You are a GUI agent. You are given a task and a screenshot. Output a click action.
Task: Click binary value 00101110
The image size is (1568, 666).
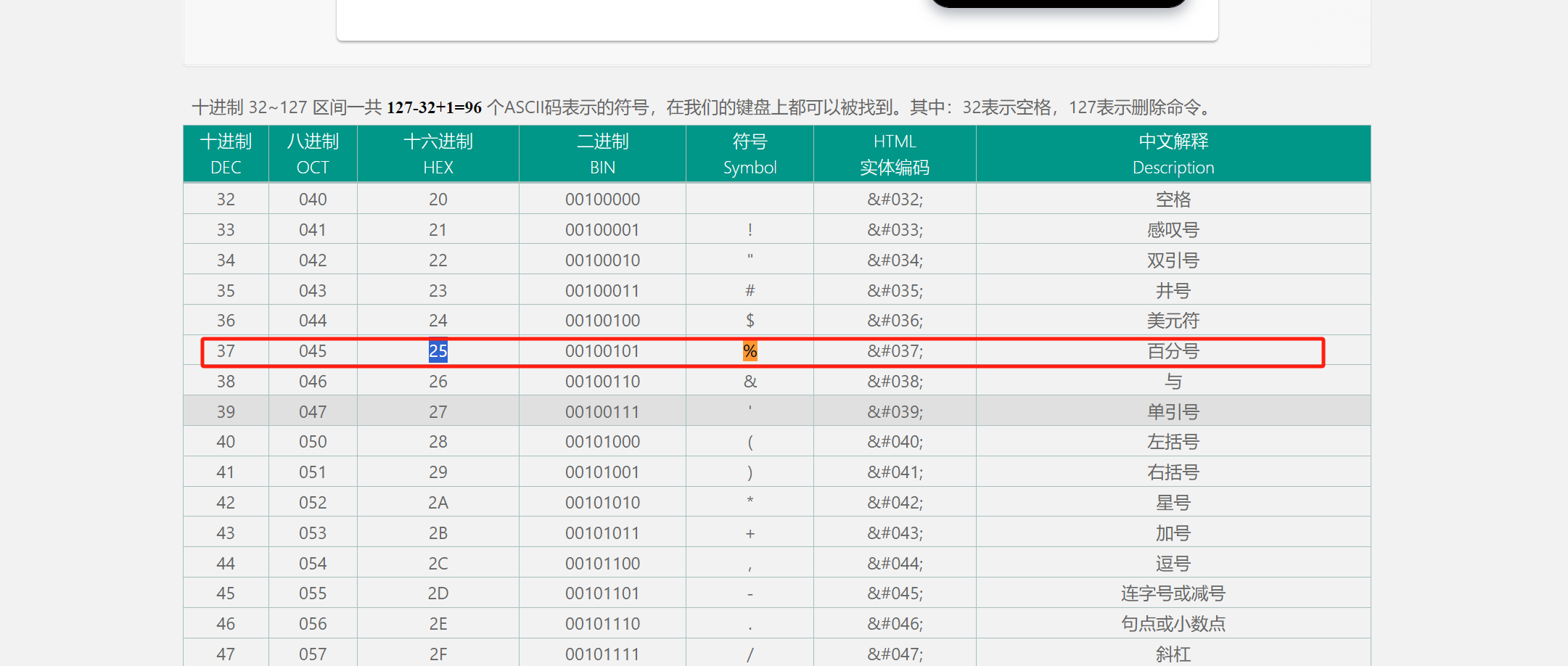(x=602, y=623)
